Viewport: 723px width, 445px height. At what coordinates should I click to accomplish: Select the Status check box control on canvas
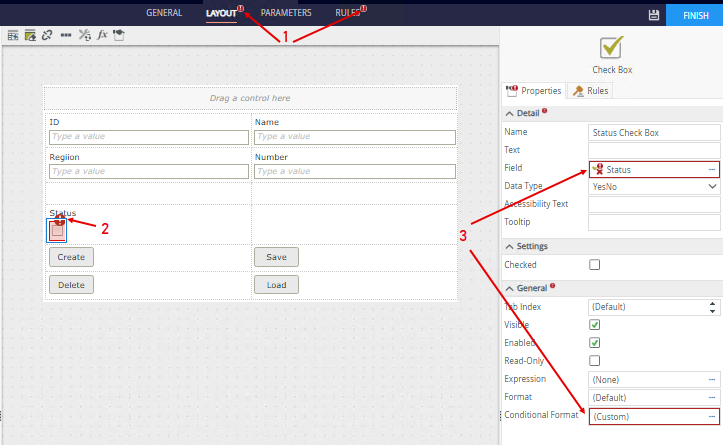click(x=57, y=230)
